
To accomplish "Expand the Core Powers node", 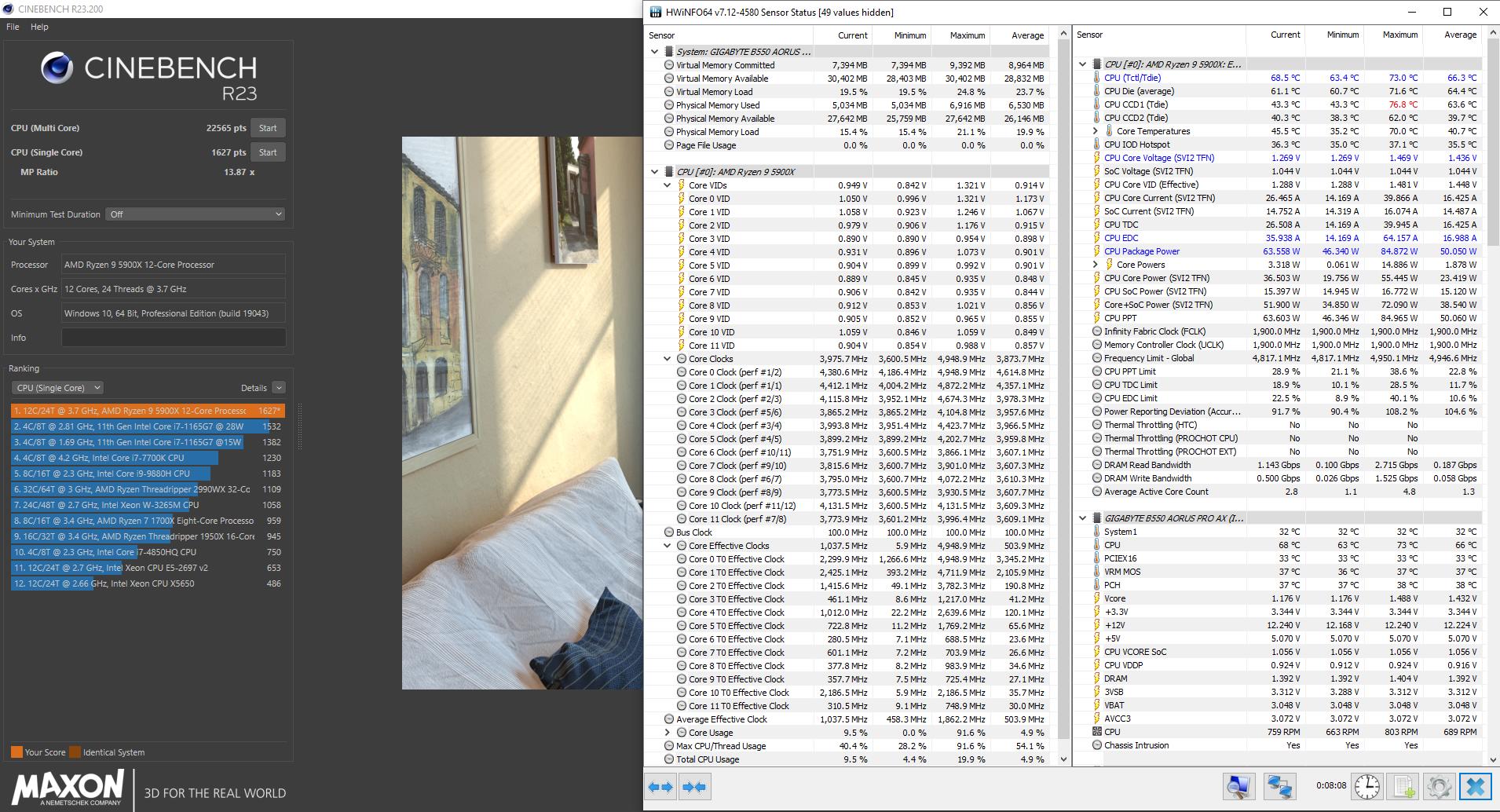I will tap(1096, 265).
